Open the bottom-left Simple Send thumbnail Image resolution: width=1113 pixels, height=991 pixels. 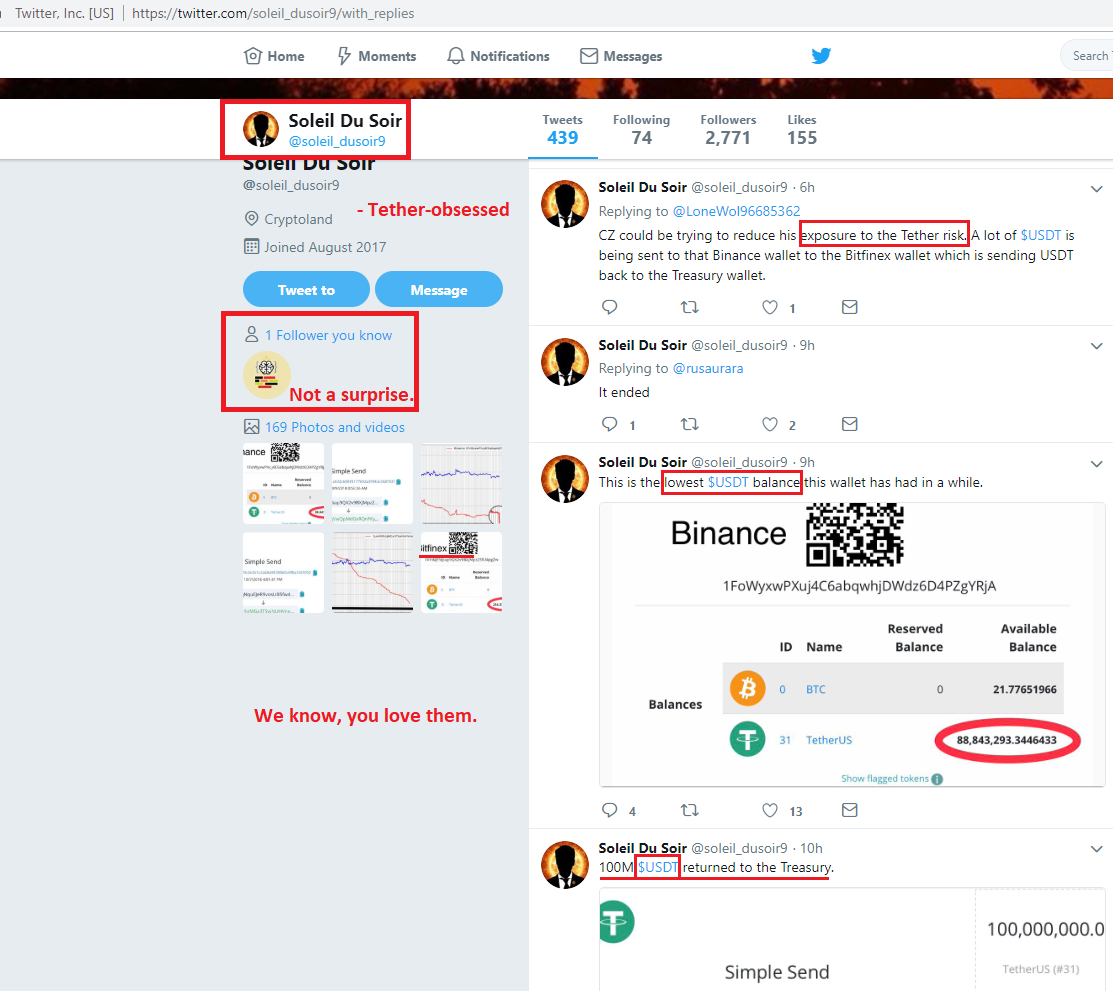click(x=283, y=573)
